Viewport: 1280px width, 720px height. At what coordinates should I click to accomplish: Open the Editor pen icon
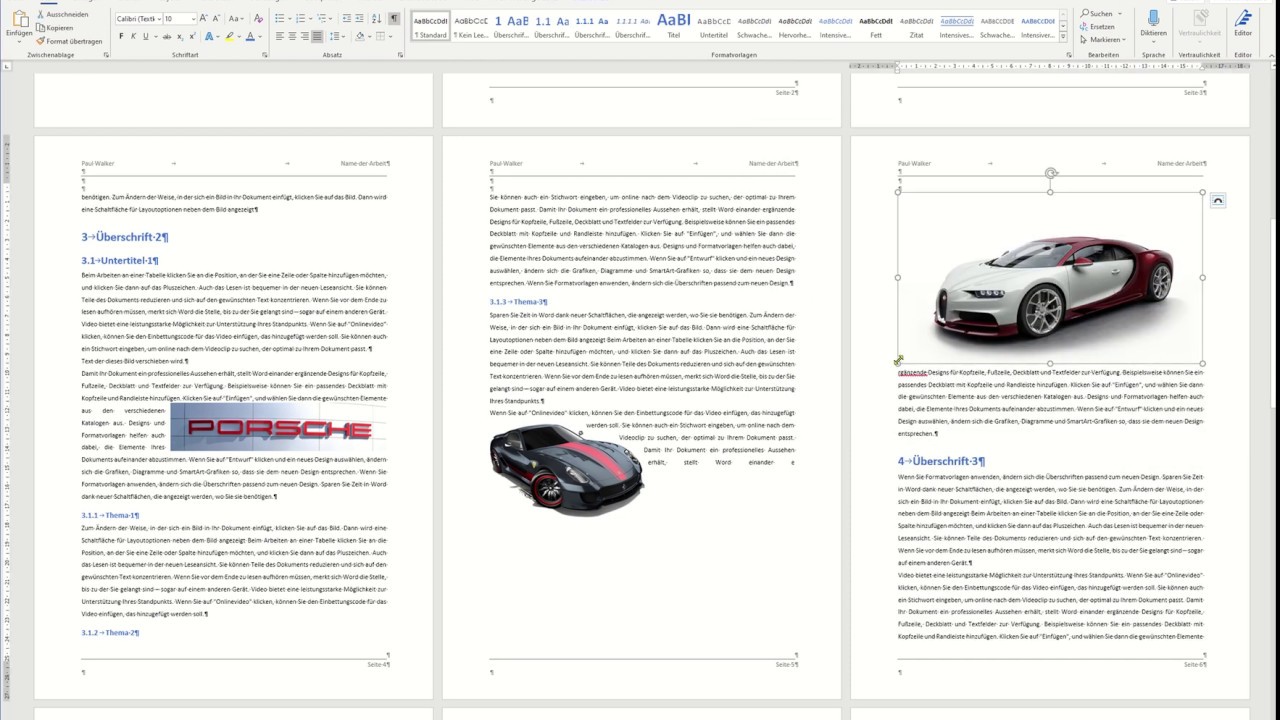[x=1243, y=20]
